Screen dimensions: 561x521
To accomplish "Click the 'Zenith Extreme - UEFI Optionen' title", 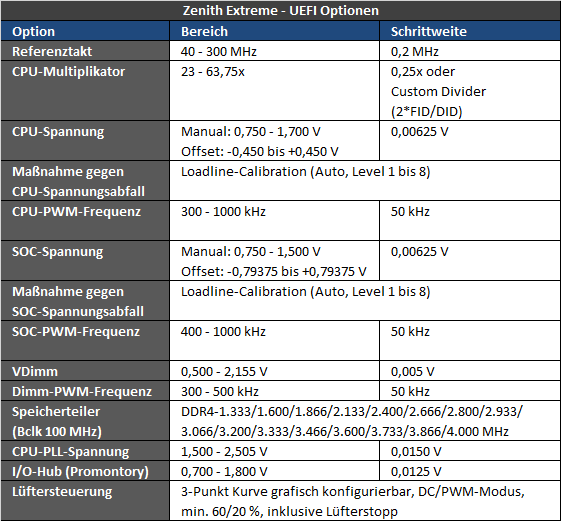I will (280, 10).
